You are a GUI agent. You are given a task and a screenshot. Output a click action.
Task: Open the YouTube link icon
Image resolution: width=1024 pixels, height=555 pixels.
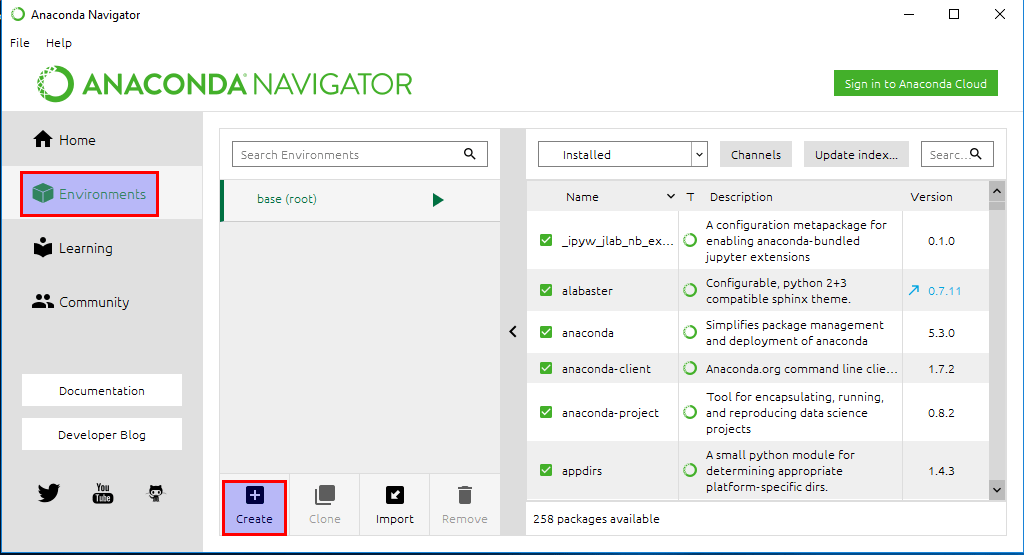click(x=103, y=493)
